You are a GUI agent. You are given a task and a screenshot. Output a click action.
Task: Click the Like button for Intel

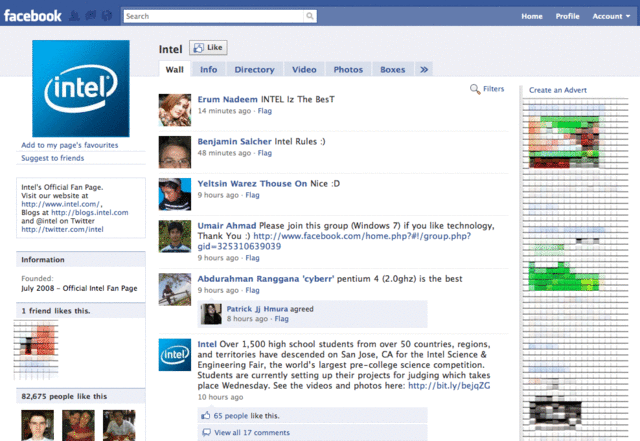[x=208, y=48]
